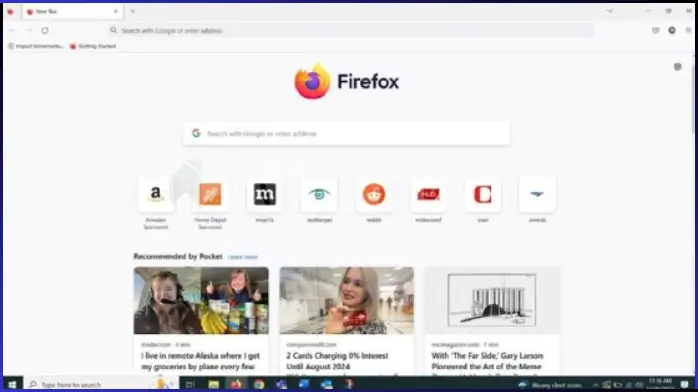Open the red HUD logo shortcut tile
The height and width of the screenshot is (392, 698).
click(428, 194)
